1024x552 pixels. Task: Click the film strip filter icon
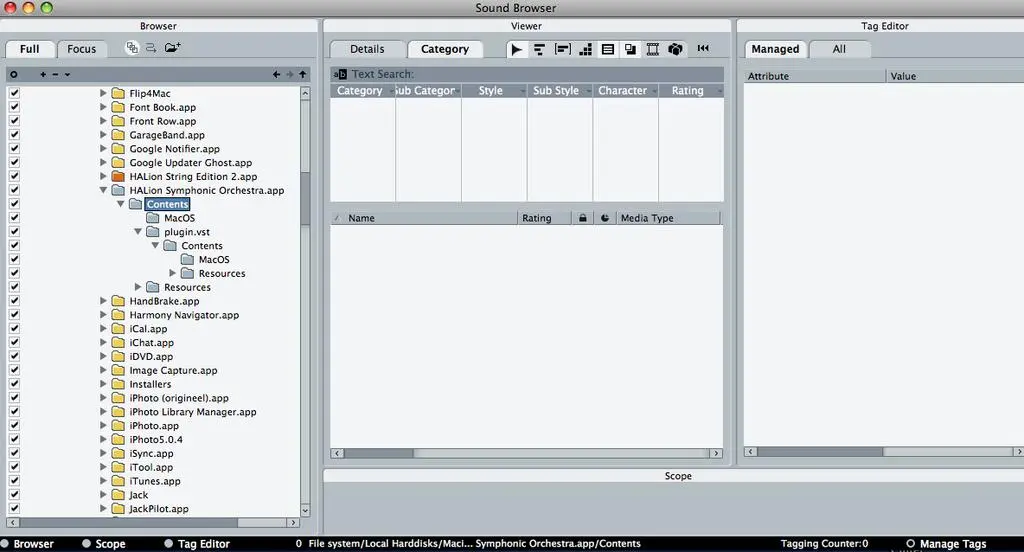pos(653,49)
